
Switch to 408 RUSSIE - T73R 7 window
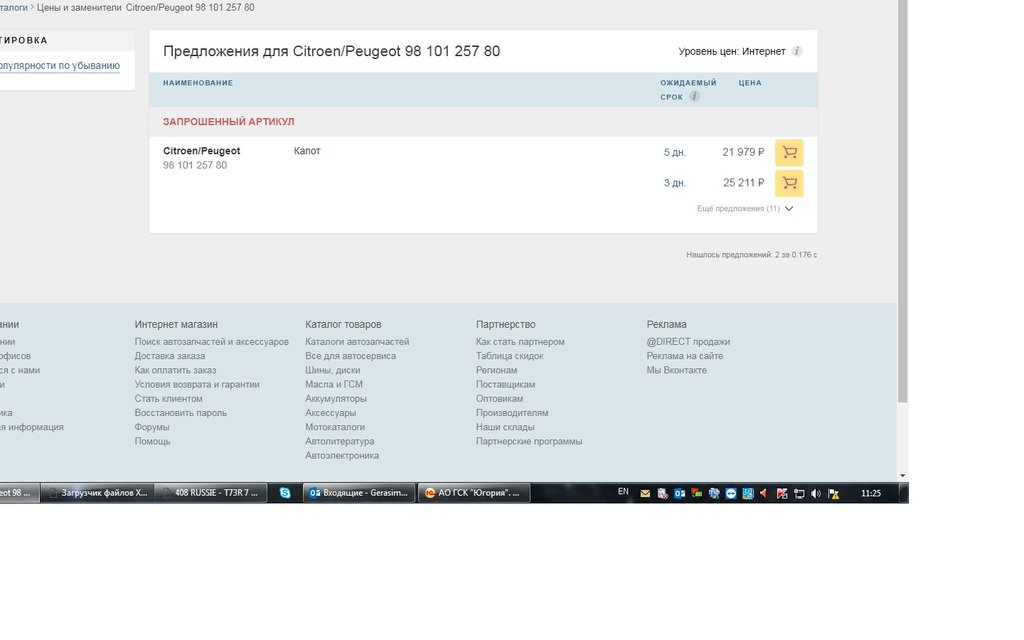(211, 493)
